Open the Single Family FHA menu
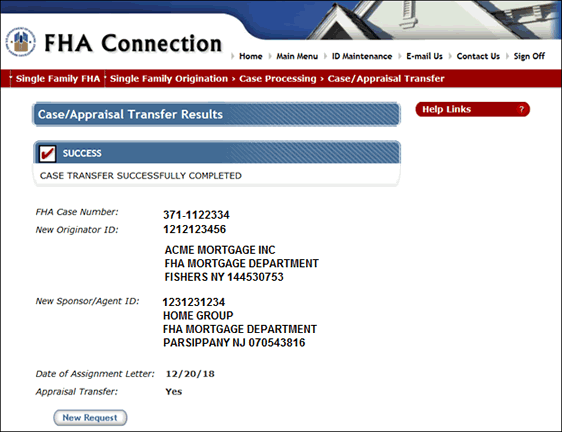The width and height of the screenshot is (562, 432). pos(58,79)
